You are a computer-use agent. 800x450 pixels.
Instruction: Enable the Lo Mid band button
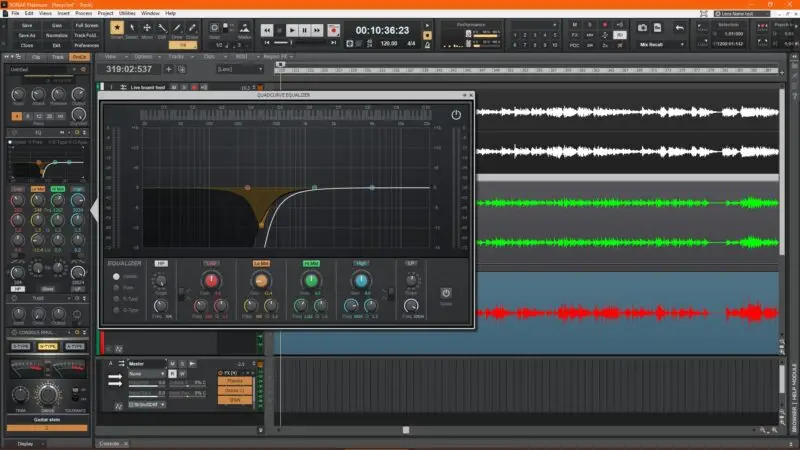coord(259,262)
